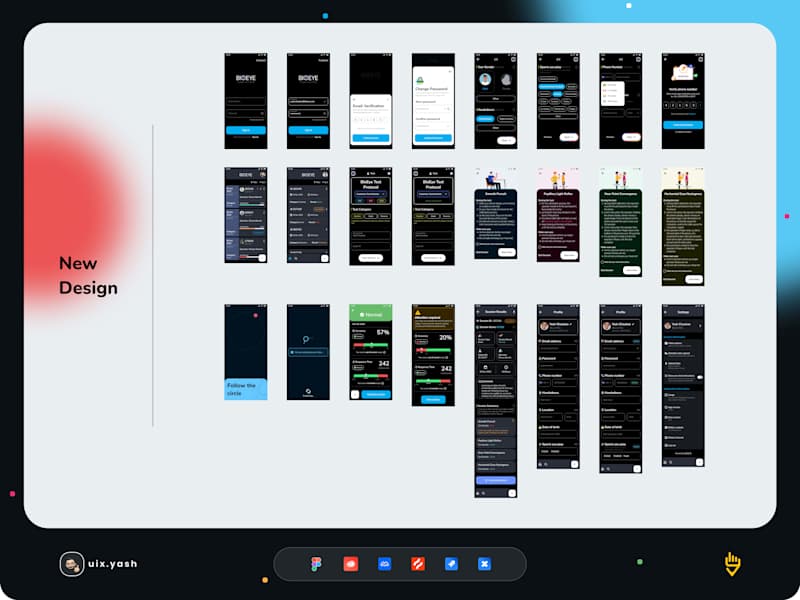
Task: Click the result bar beneath 20% on the Attention screen
Action: 433,350
